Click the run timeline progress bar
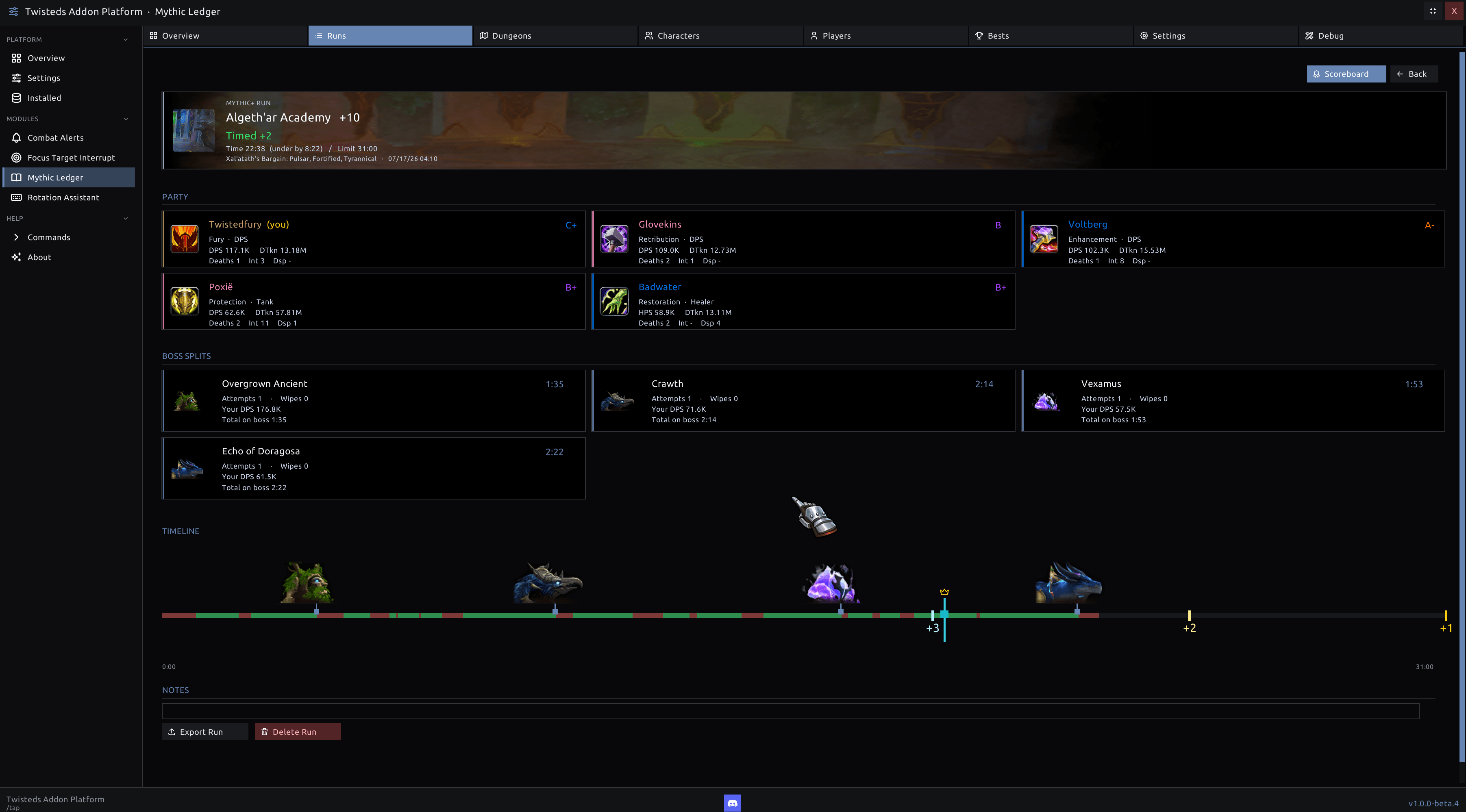This screenshot has width=1466, height=812. [x=804, y=616]
